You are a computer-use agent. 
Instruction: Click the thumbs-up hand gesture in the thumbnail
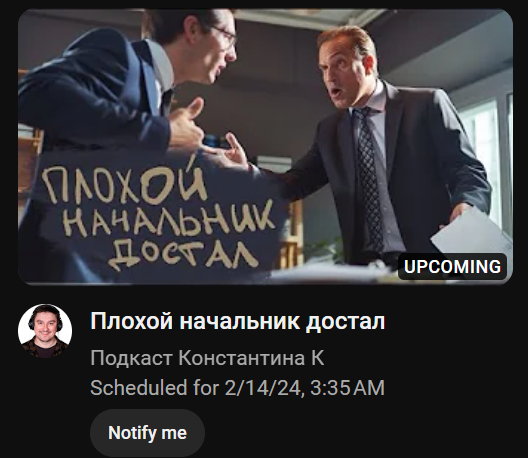pos(186,126)
